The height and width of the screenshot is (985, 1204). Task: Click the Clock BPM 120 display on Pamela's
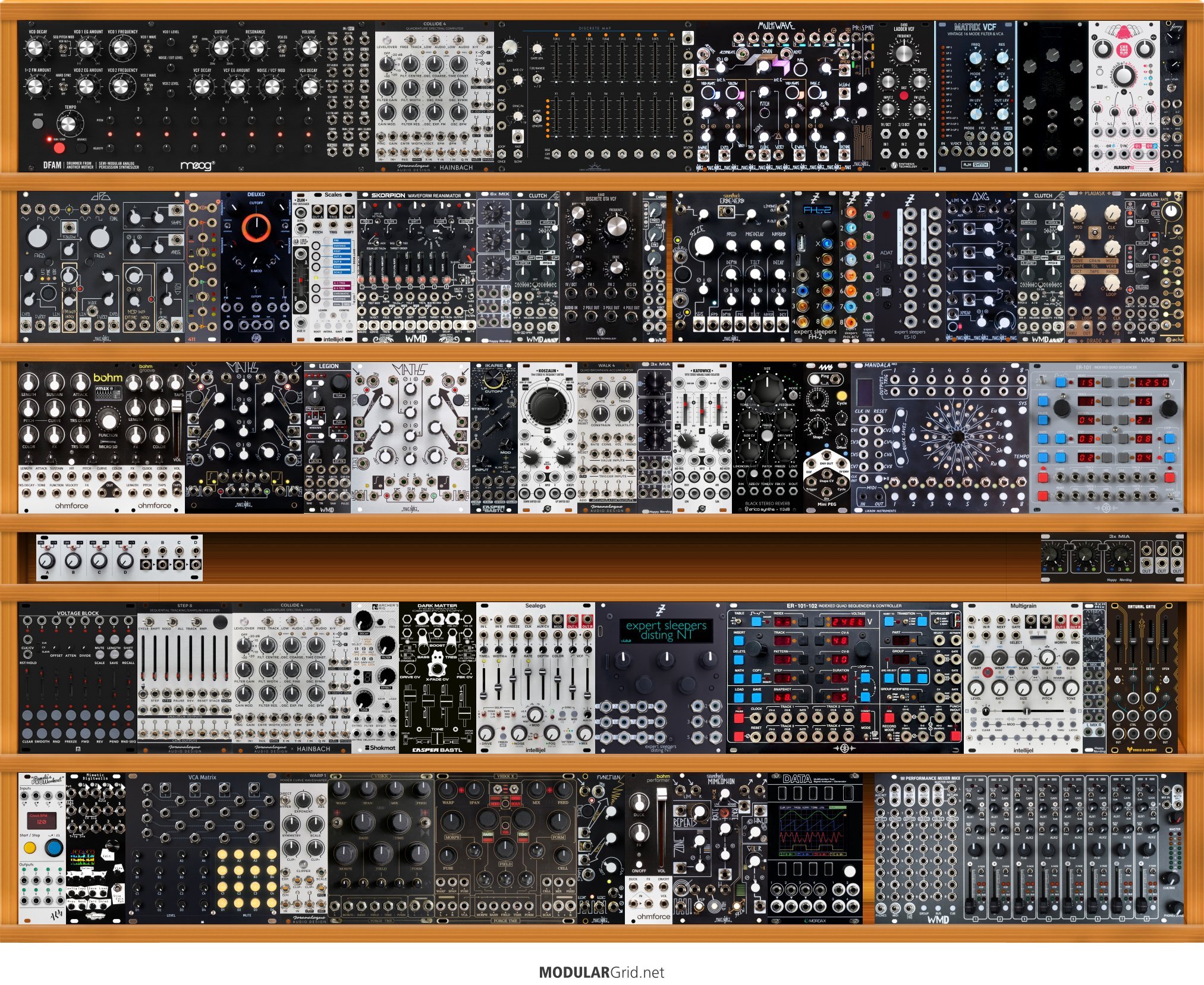(x=42, y=820)
